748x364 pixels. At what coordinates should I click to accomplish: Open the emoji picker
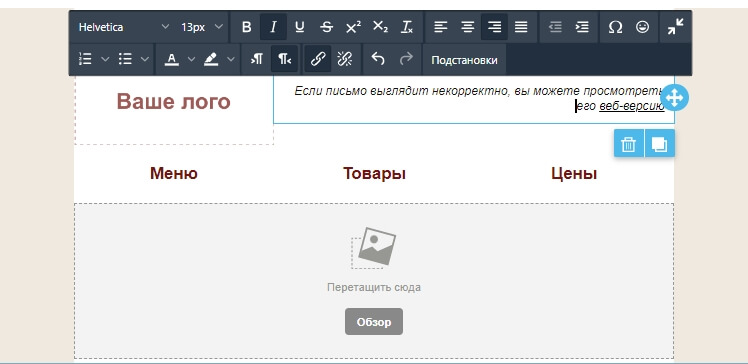coord(642,27)
